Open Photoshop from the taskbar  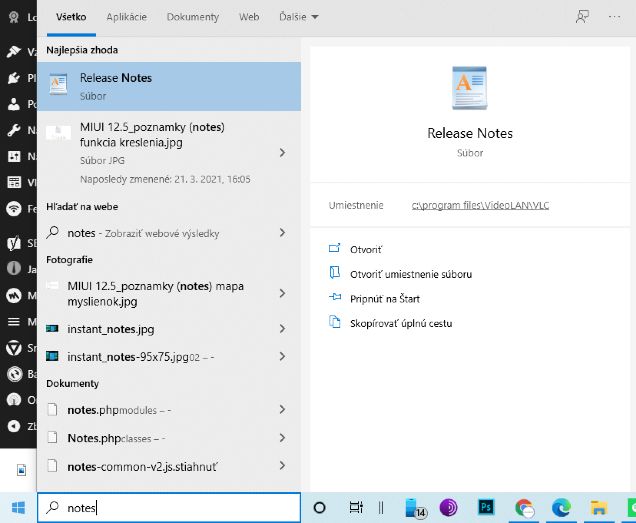(486, 507)
